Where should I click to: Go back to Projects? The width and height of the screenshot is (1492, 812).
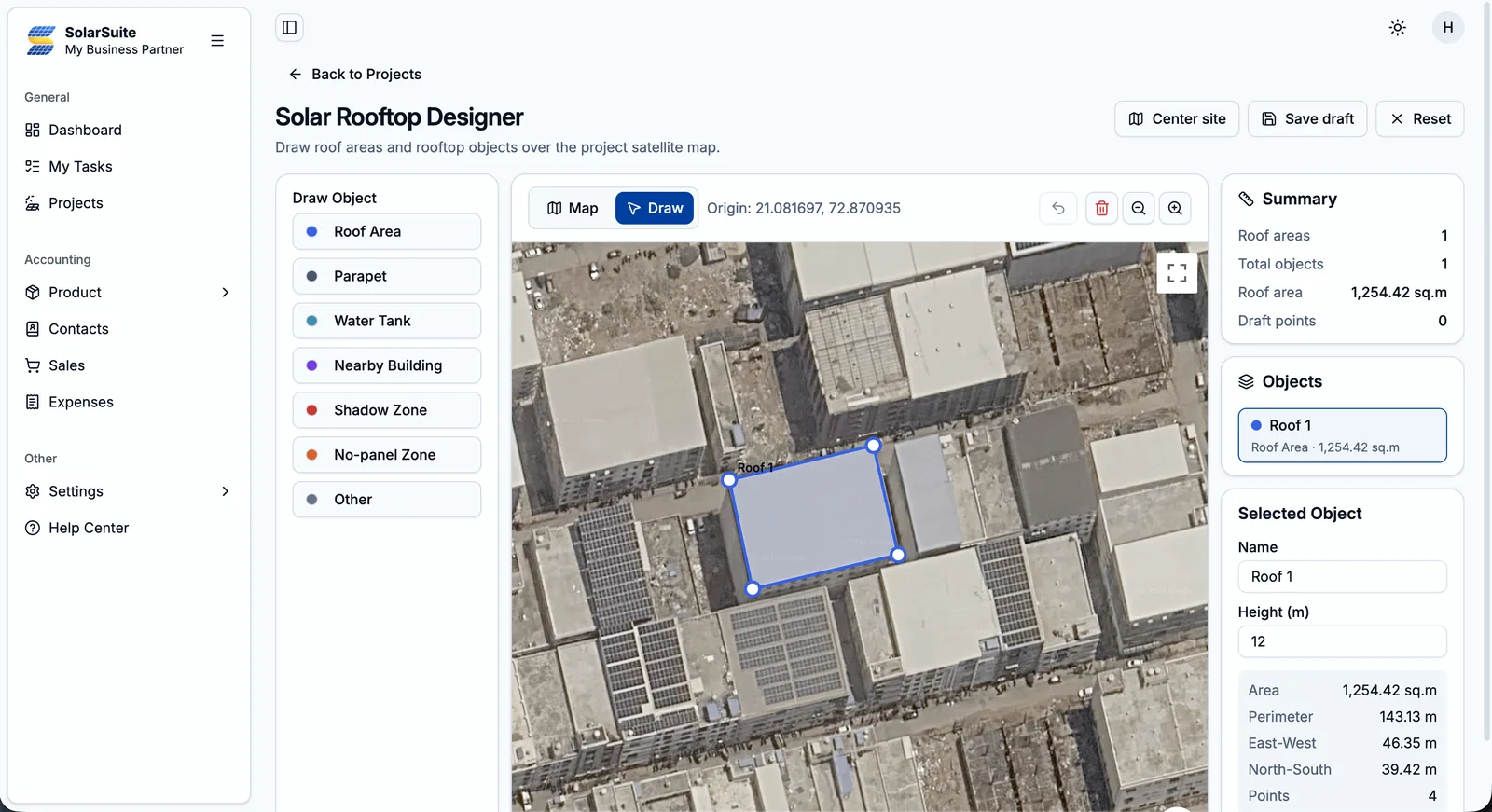(355, 75)
